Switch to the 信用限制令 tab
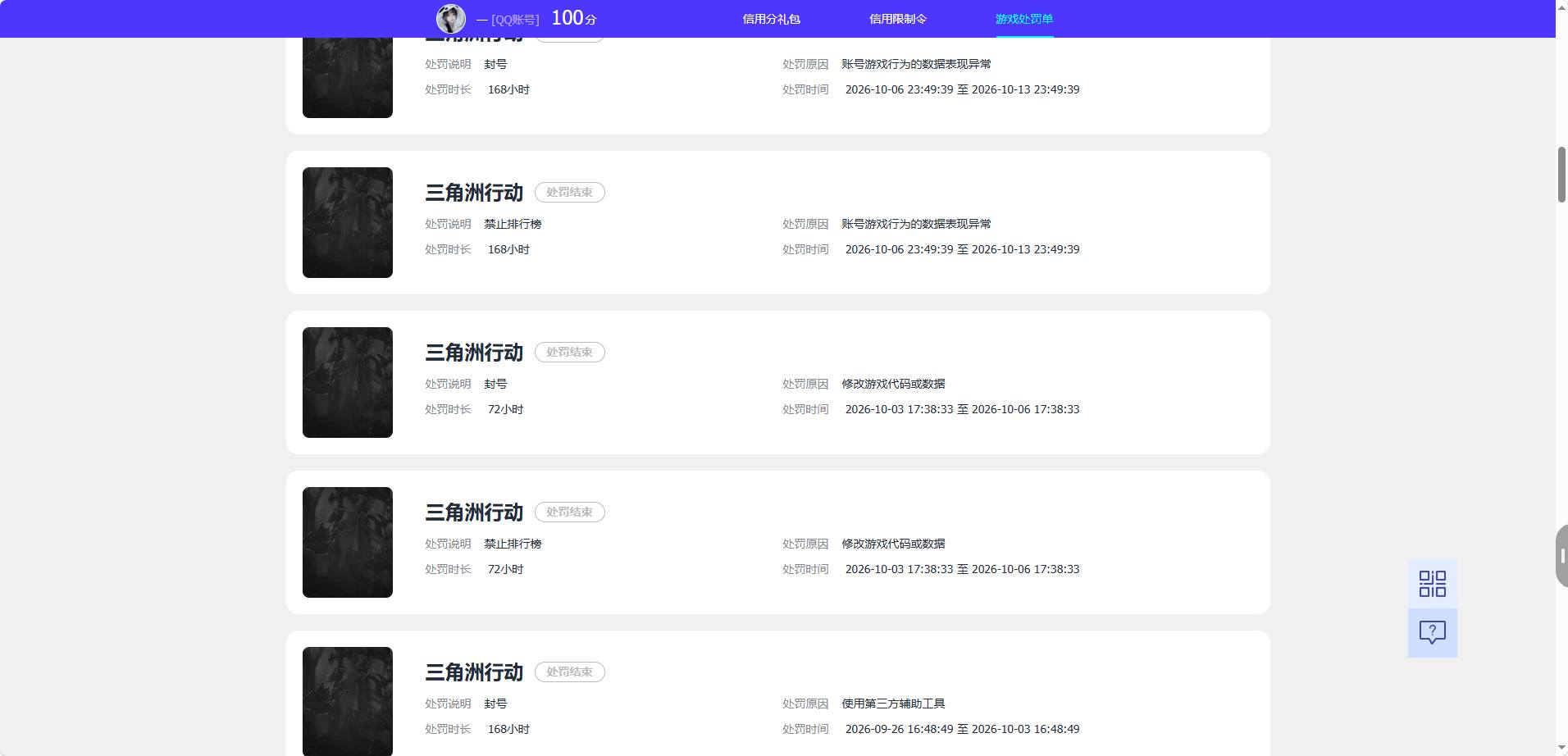 click(897, 19)
